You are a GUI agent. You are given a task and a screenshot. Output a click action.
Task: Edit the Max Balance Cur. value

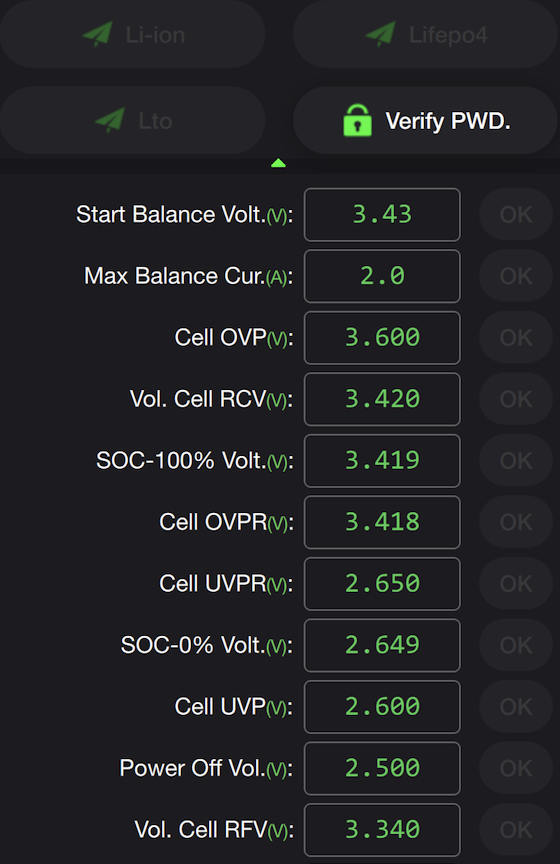(x=382, y=276)
